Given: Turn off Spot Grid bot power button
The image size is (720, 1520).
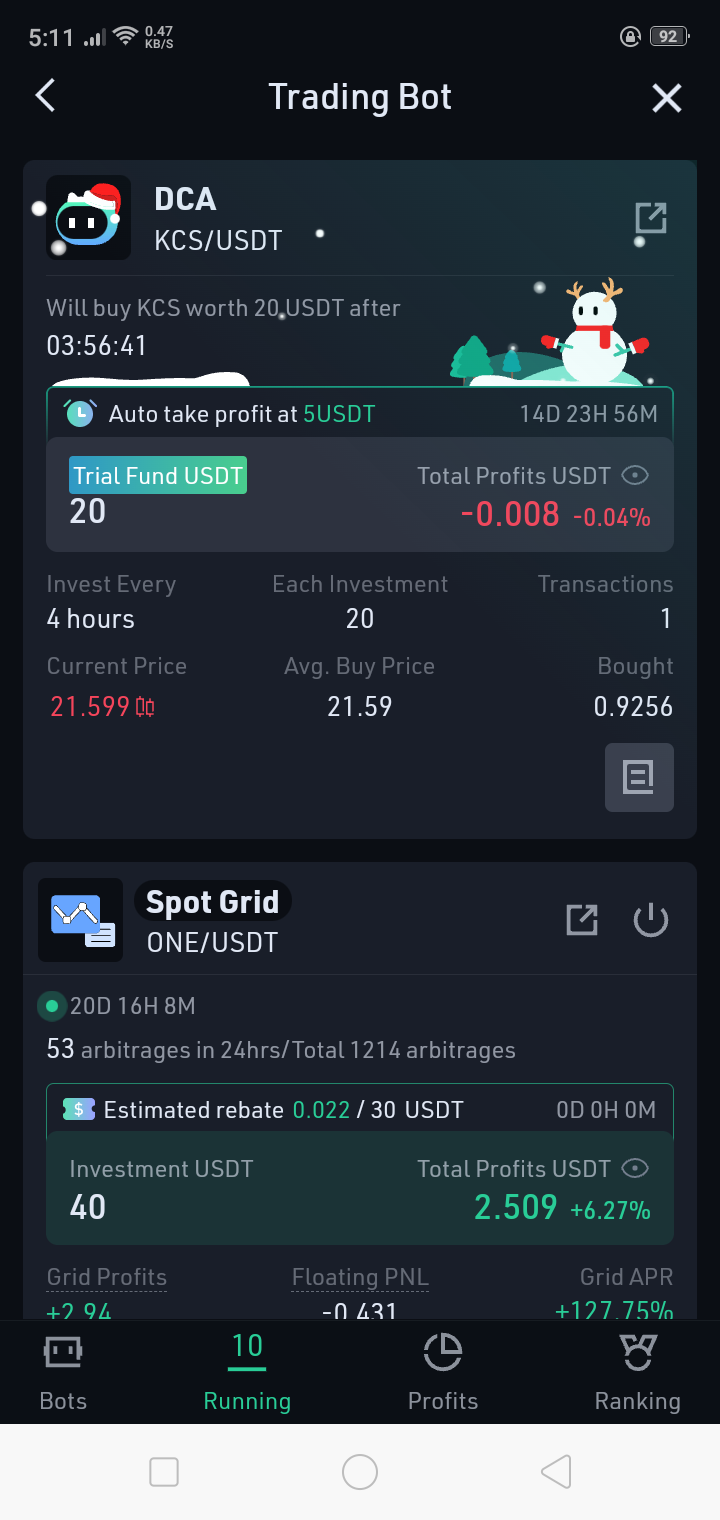Looking at the screenshot, I should (x=651, y=920).
